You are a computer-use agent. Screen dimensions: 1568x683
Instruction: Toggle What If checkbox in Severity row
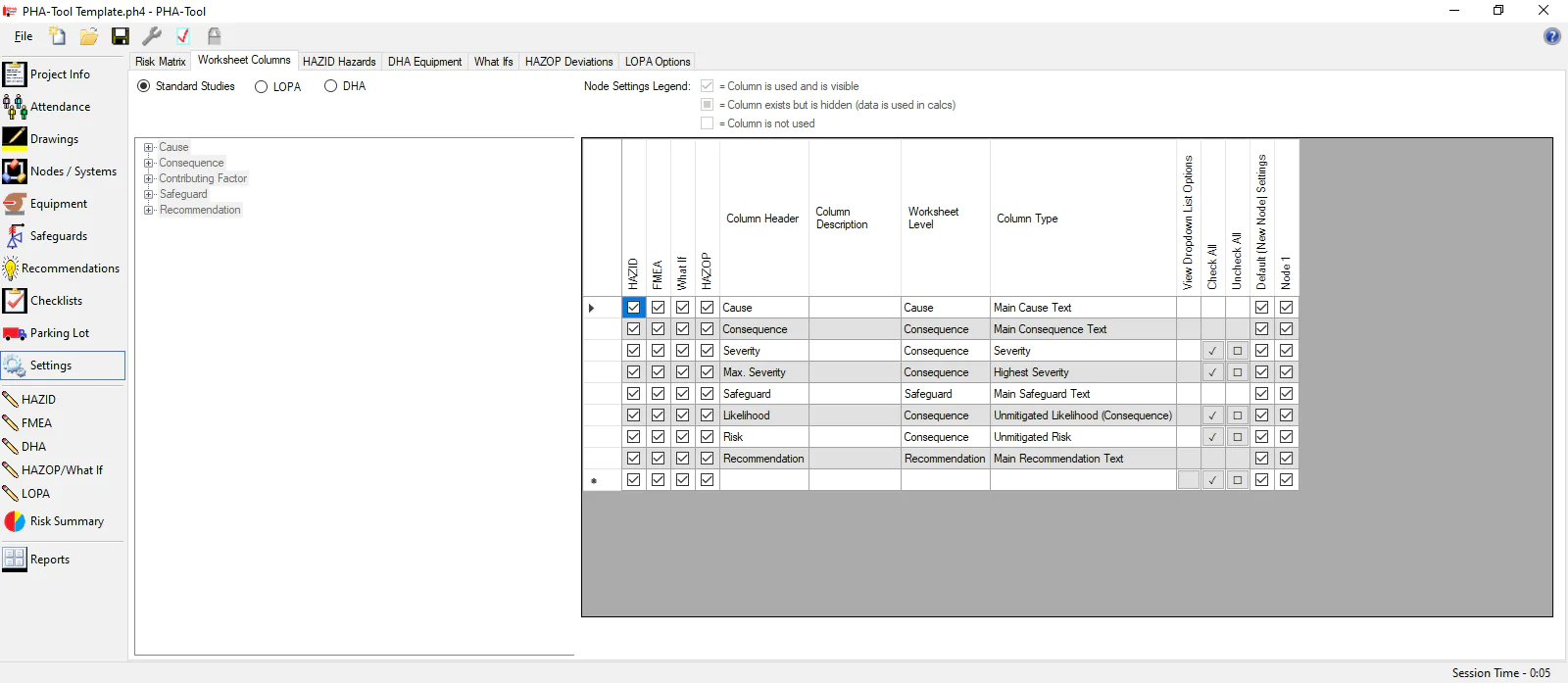683,351
